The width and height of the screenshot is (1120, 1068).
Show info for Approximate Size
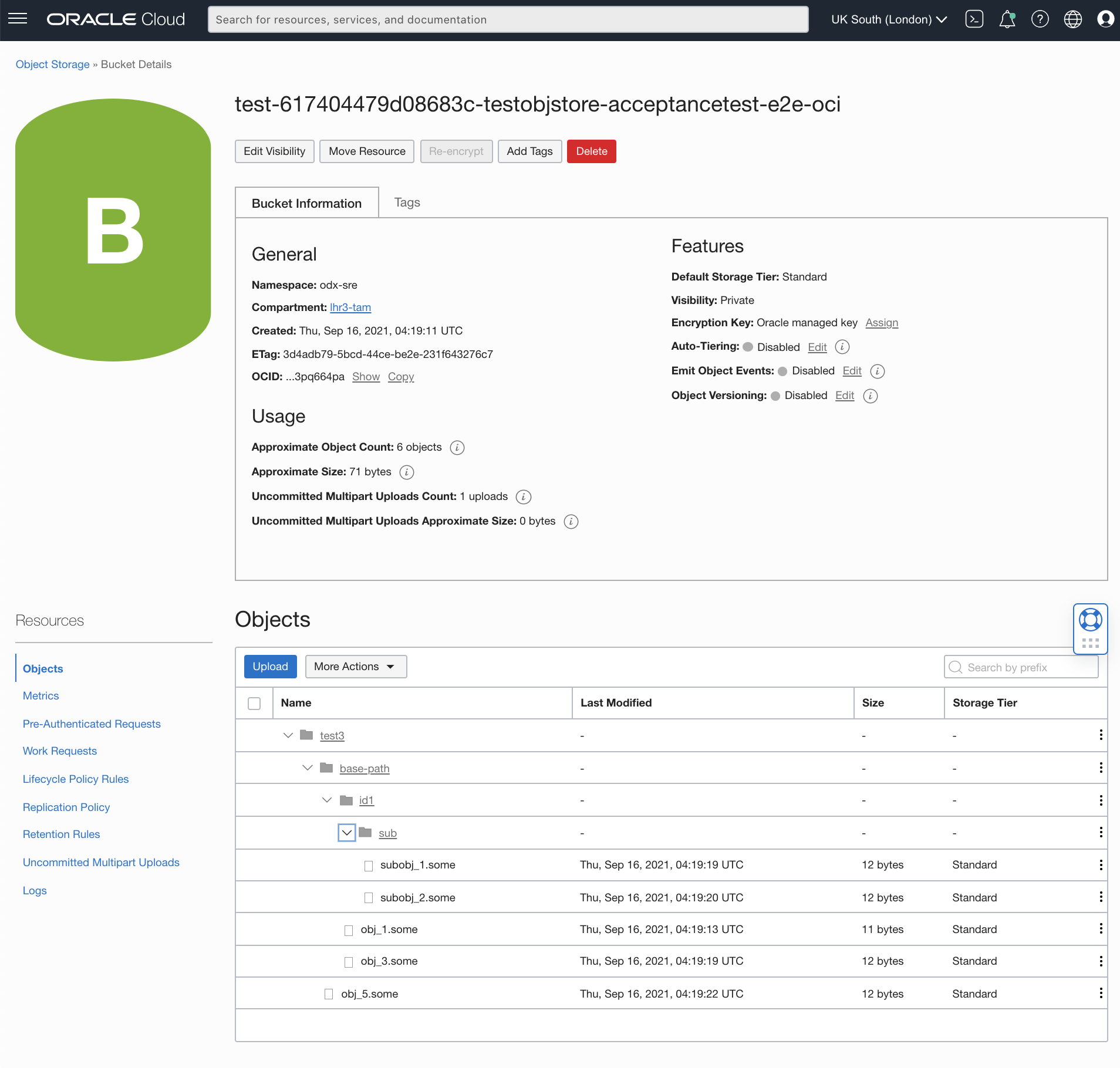pyautogui.click(x=407, y=472)
